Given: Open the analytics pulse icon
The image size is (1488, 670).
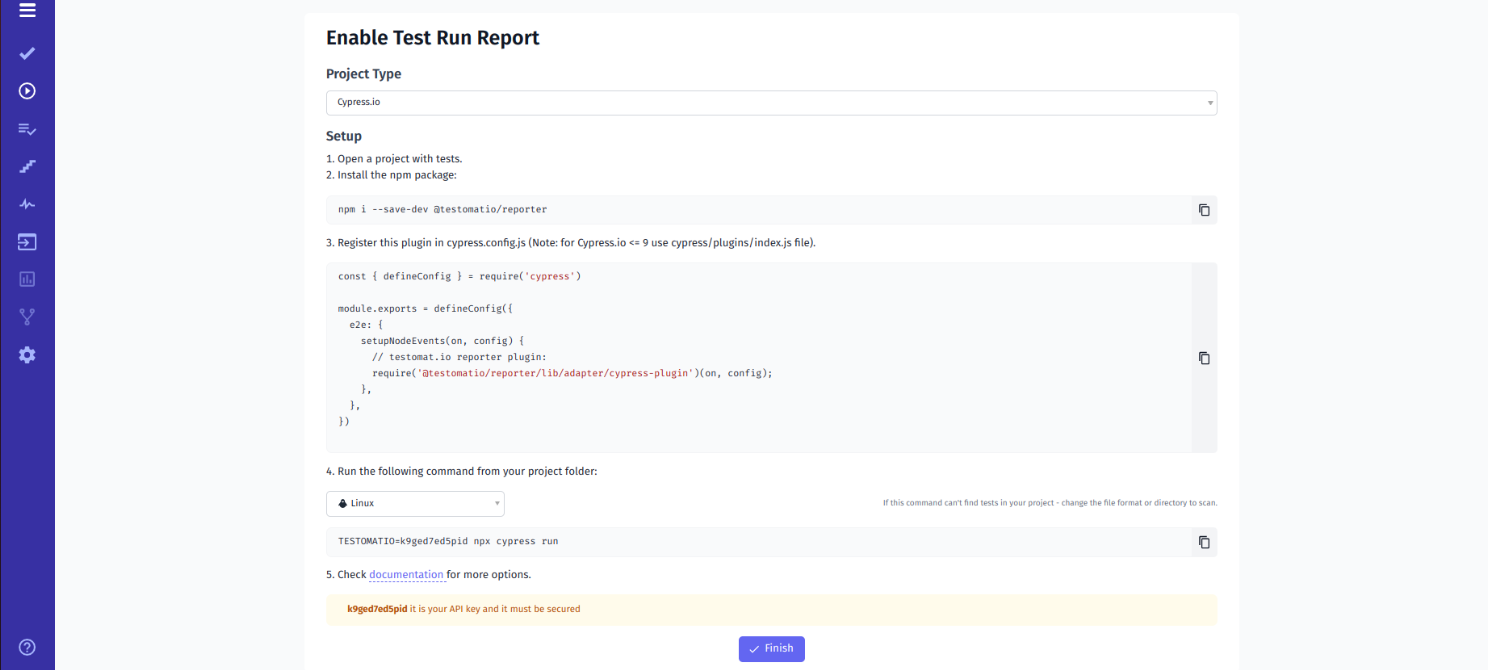Looking at the screenshot, I should [27, 203].
